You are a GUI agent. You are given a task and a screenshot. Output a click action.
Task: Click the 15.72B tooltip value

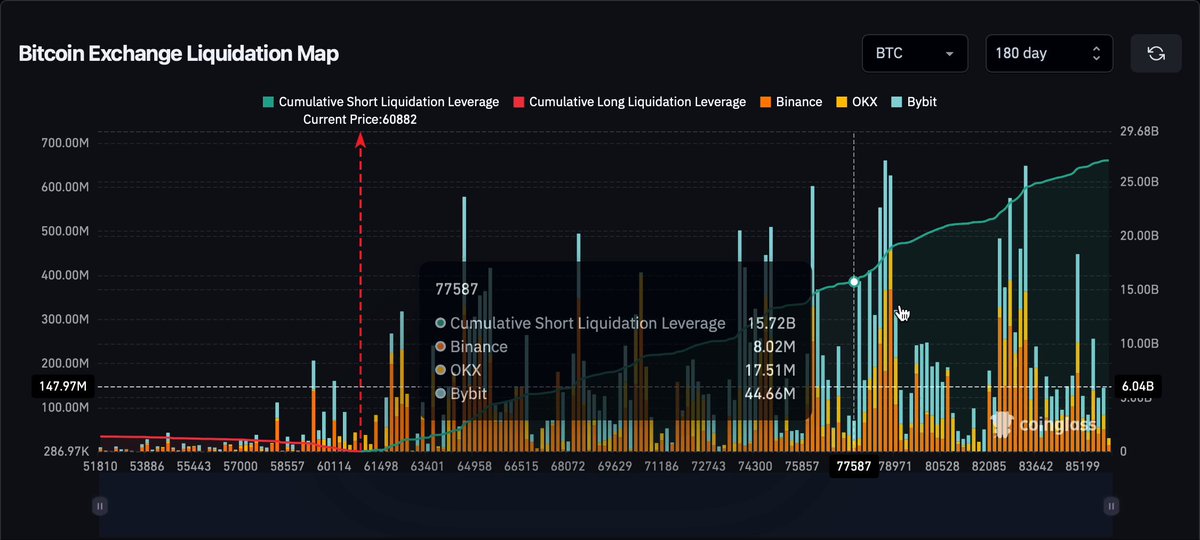coord(771,324)
